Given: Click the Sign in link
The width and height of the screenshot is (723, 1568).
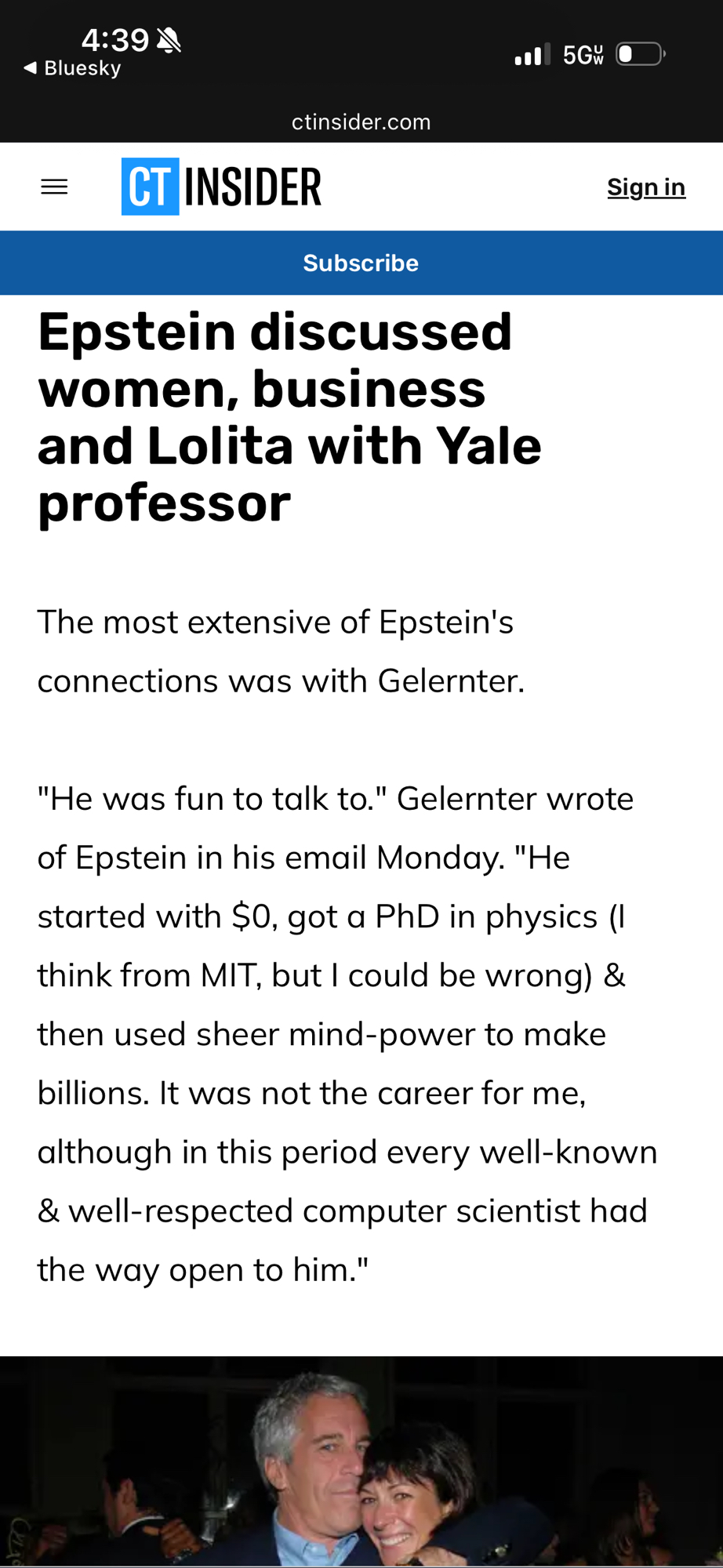Looking at the screenshot, I should pyautogui.click(x=646, y=187).
